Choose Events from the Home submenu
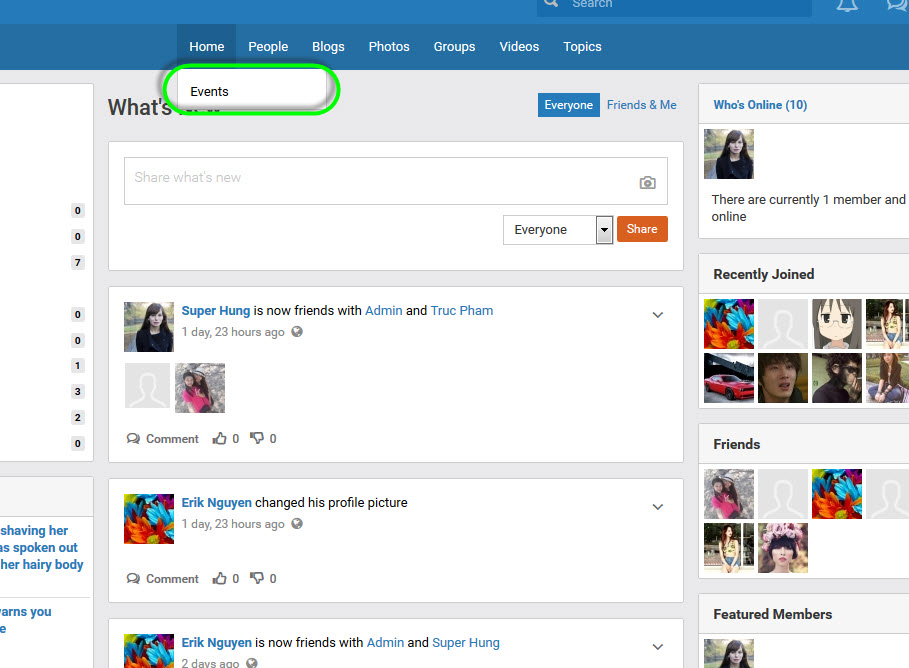The image size is (909, 668). pos(210,92)
